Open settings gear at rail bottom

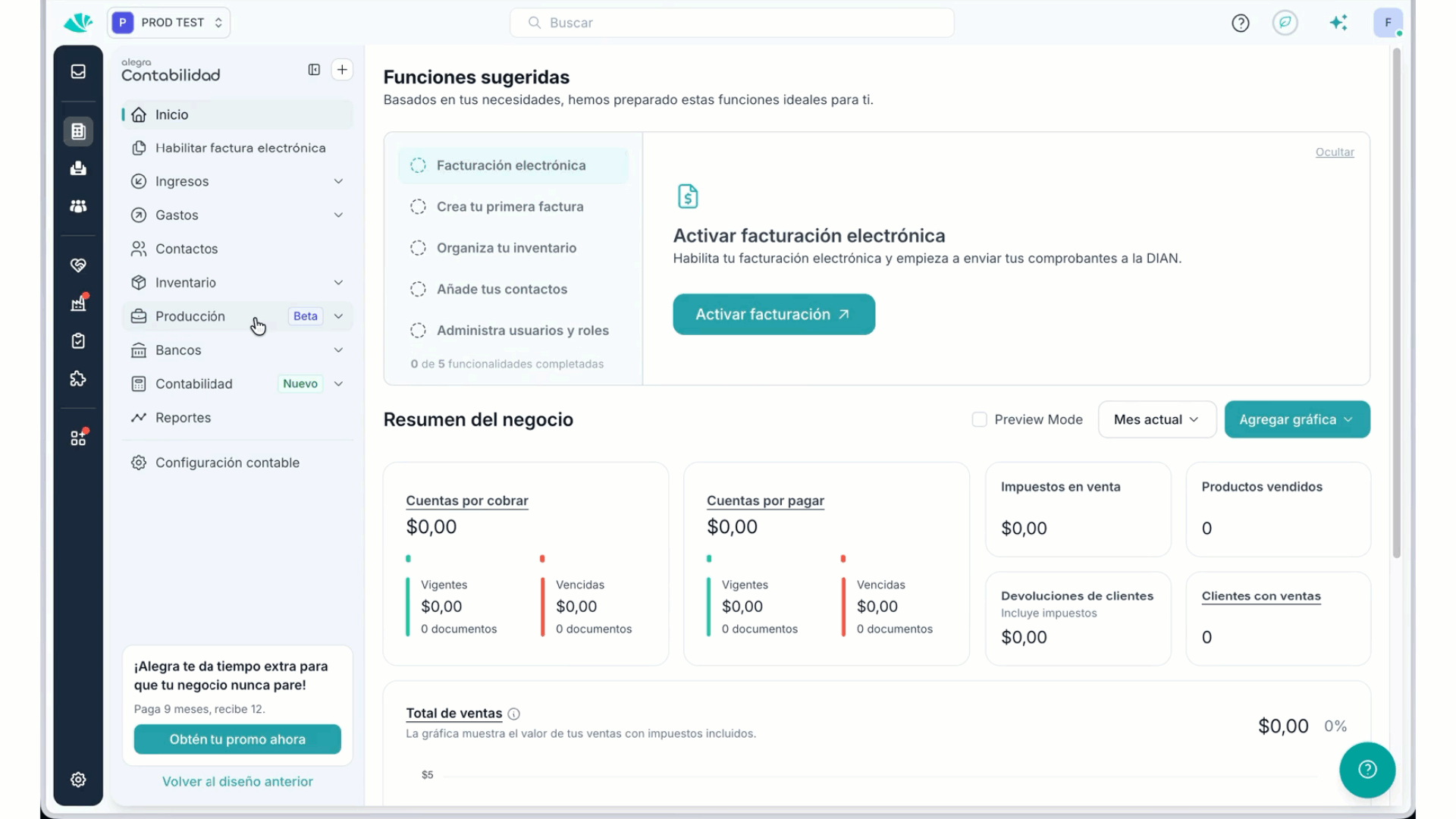click(x=78, y=780)
